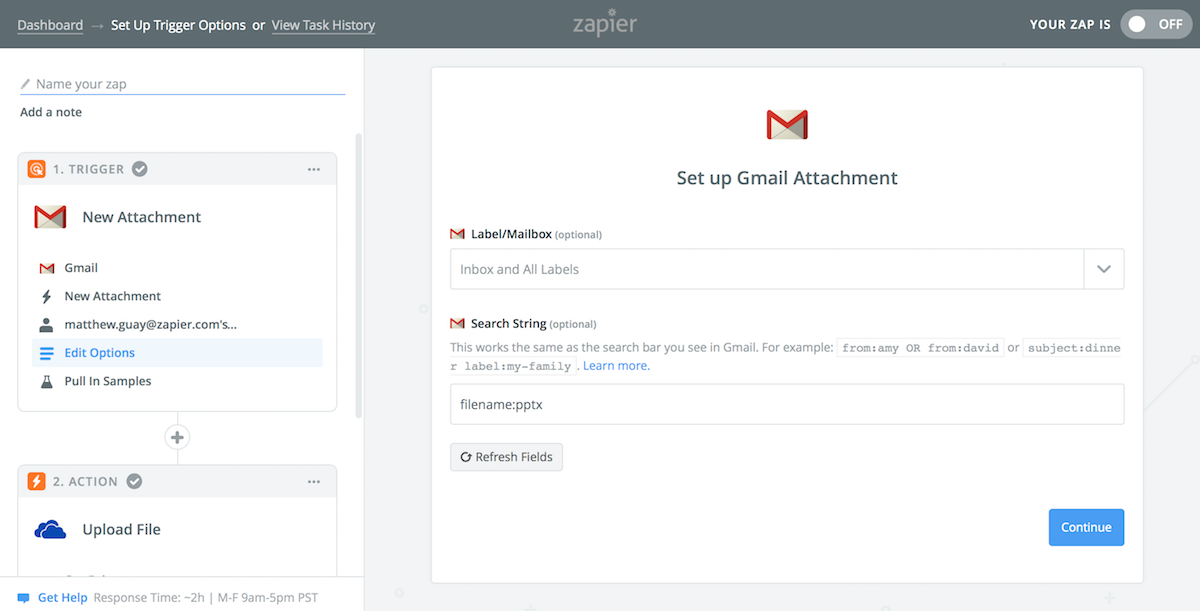Image resolution: width=1200 pixels, height=611 pixels.
Task: Select the Set Up Trigger Options breadcrumb
Action: click(x=178, y=25)
